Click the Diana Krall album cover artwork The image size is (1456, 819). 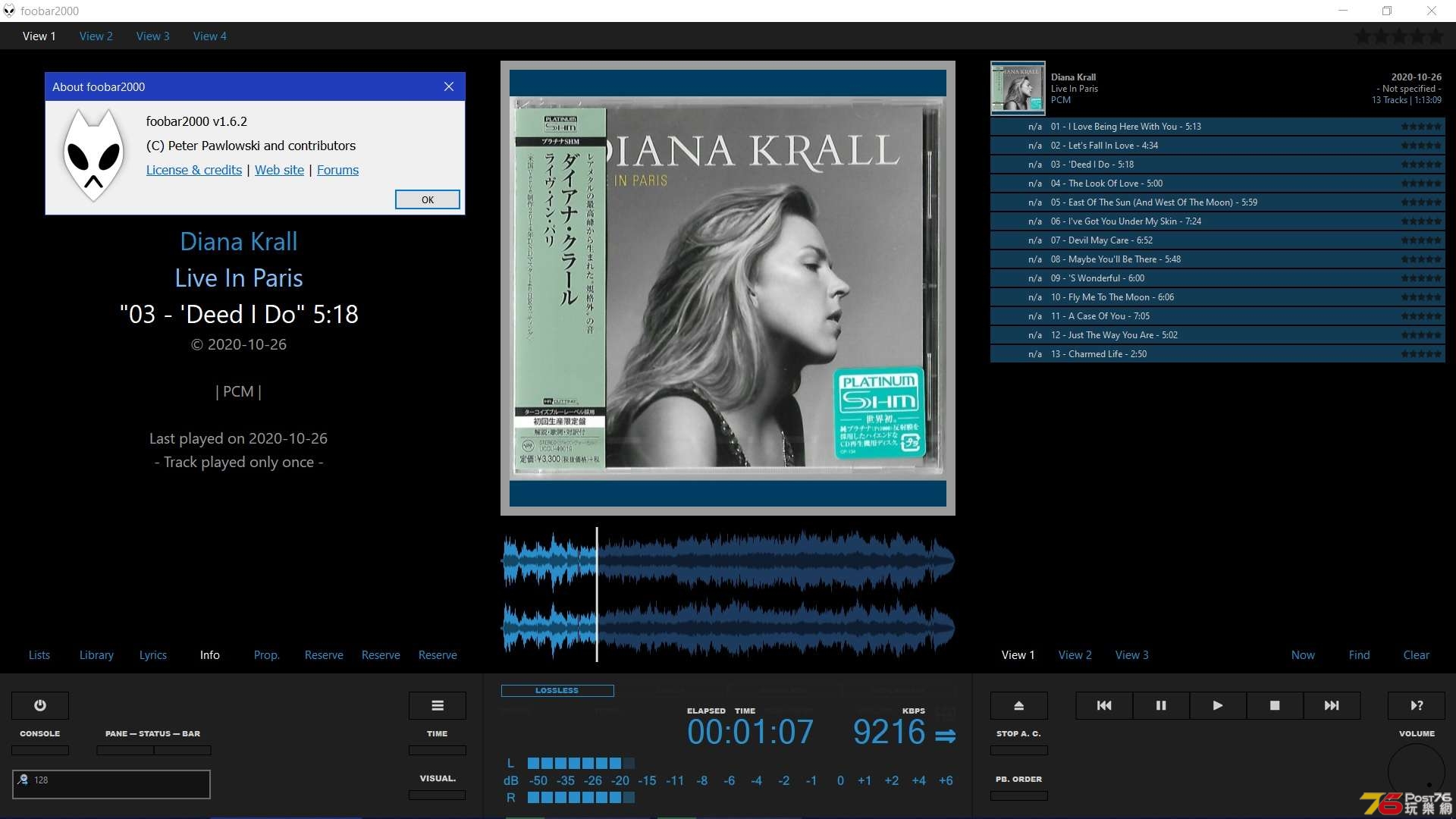[x=728, y=288]
